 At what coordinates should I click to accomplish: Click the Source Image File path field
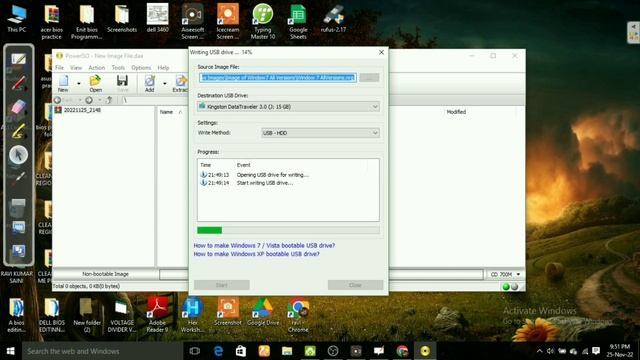coord(278,78)
